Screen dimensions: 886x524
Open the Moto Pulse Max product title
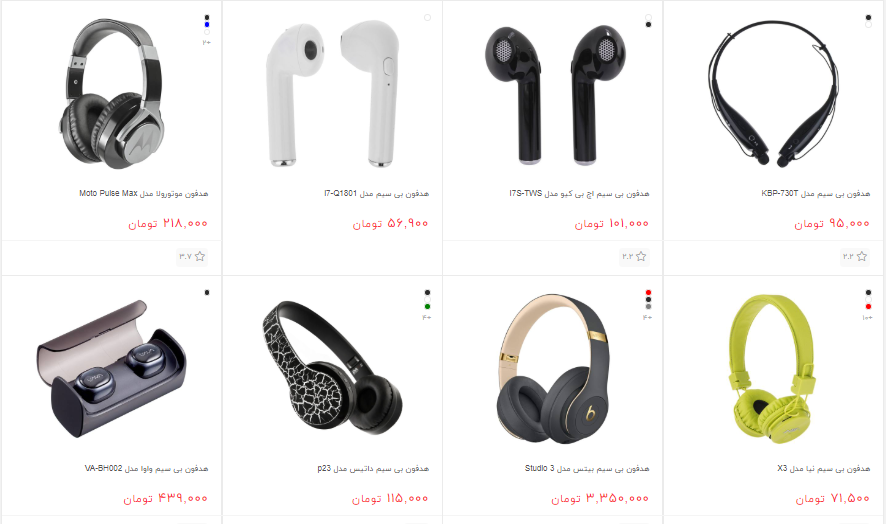tap(144, 193)
